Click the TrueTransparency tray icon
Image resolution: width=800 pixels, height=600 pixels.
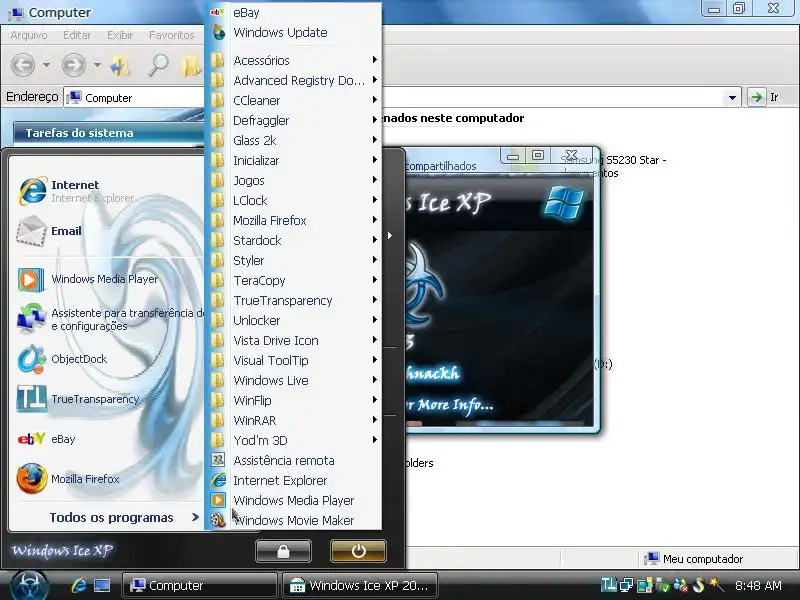click(x=608, y=585)
